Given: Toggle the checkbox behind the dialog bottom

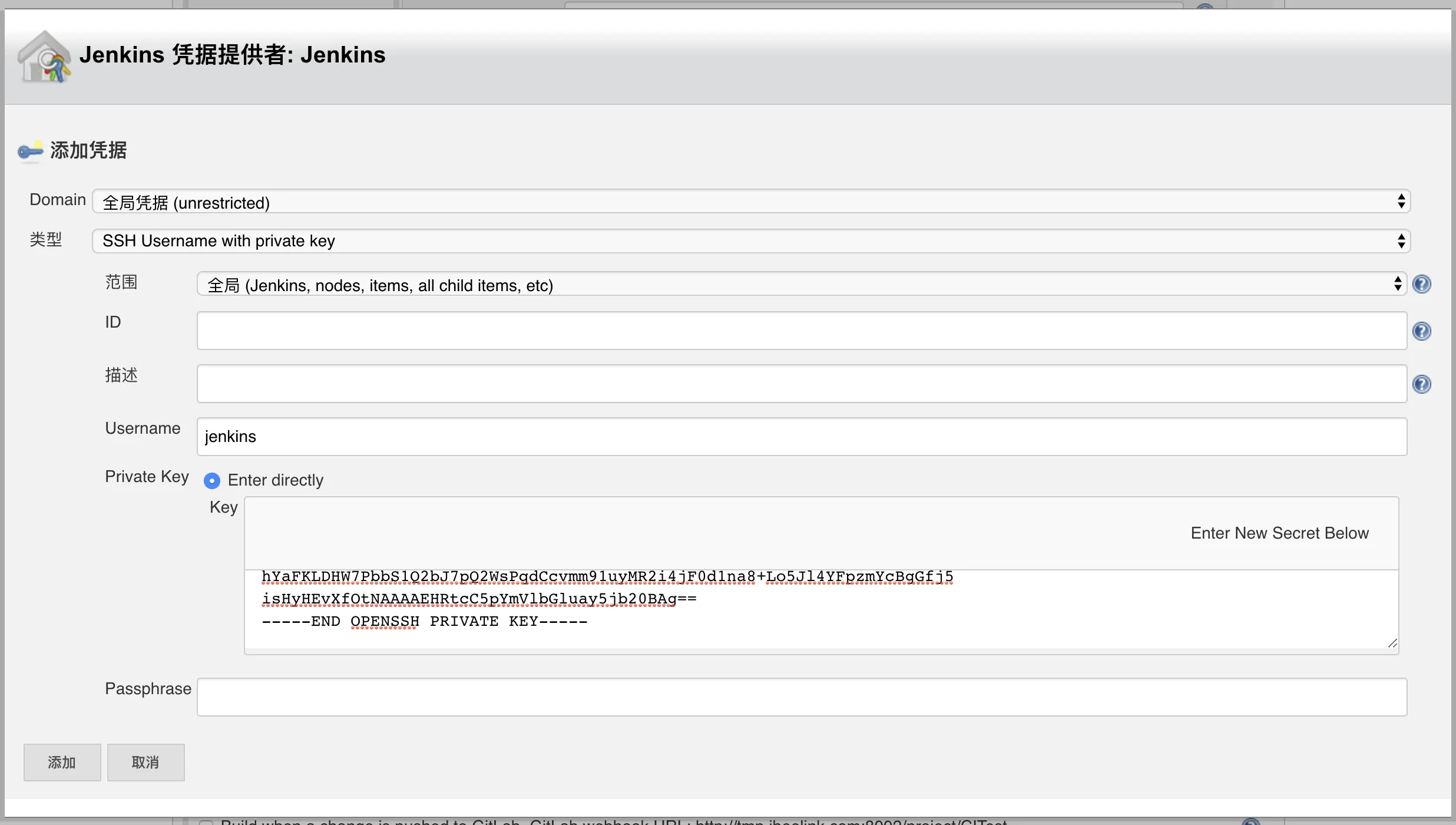Looking at the screenshot, I should (206, 821).
